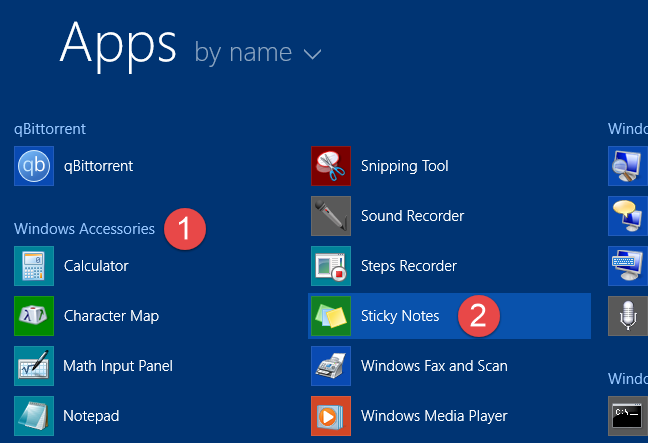
Task: Click the Steps Recorder icon
Action: (x=331, y=266)
